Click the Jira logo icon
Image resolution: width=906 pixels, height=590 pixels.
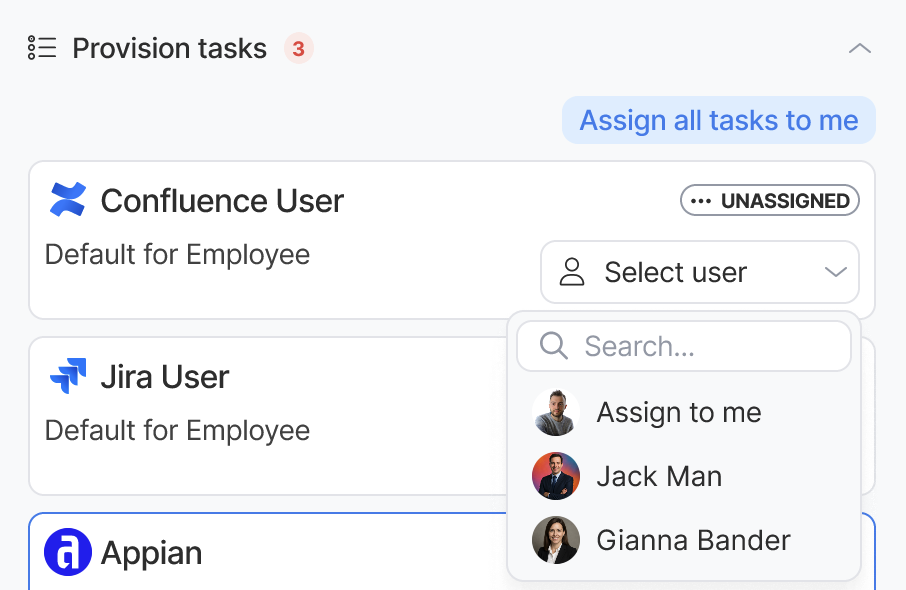68,377
